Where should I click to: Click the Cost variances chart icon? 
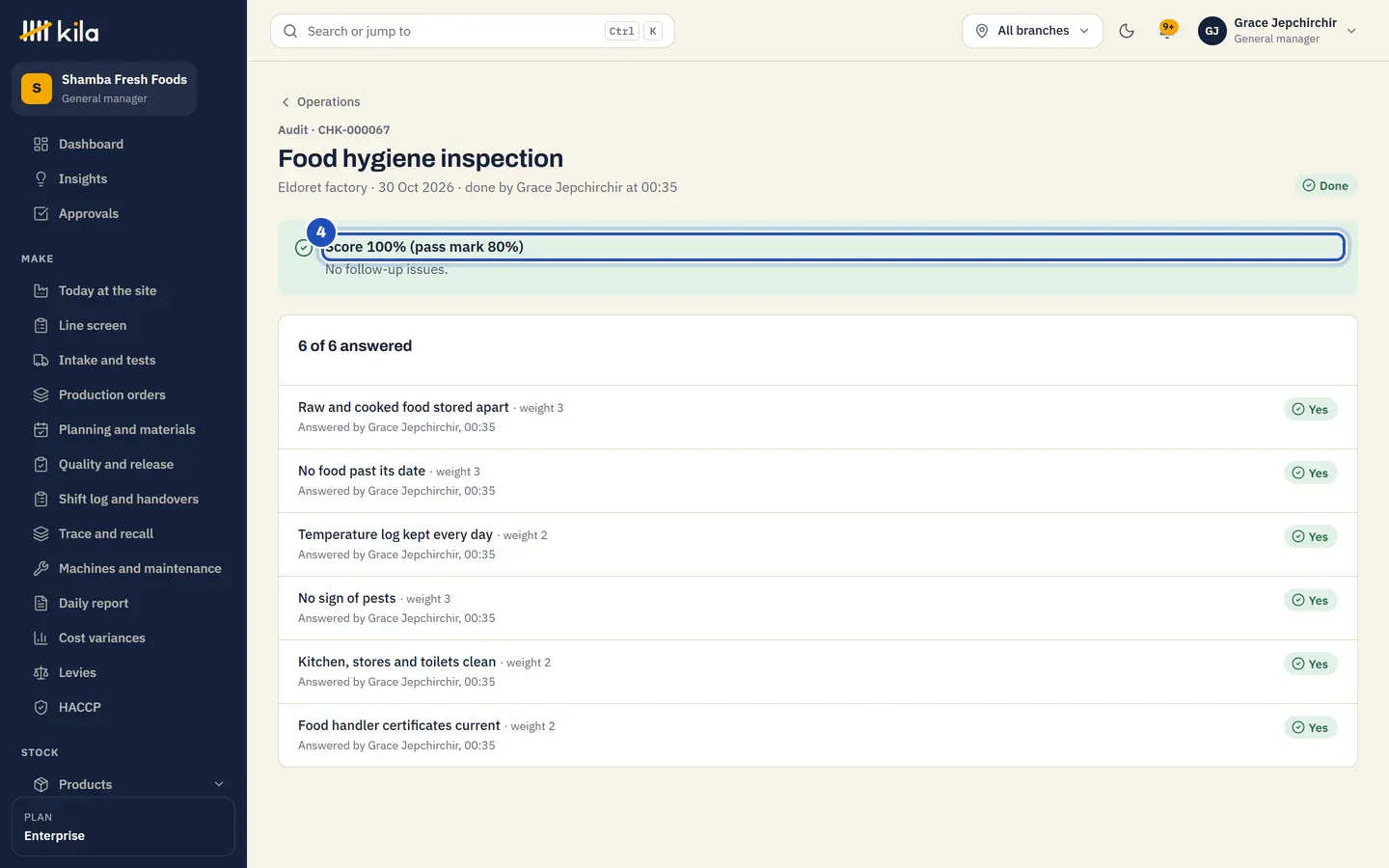41,638
